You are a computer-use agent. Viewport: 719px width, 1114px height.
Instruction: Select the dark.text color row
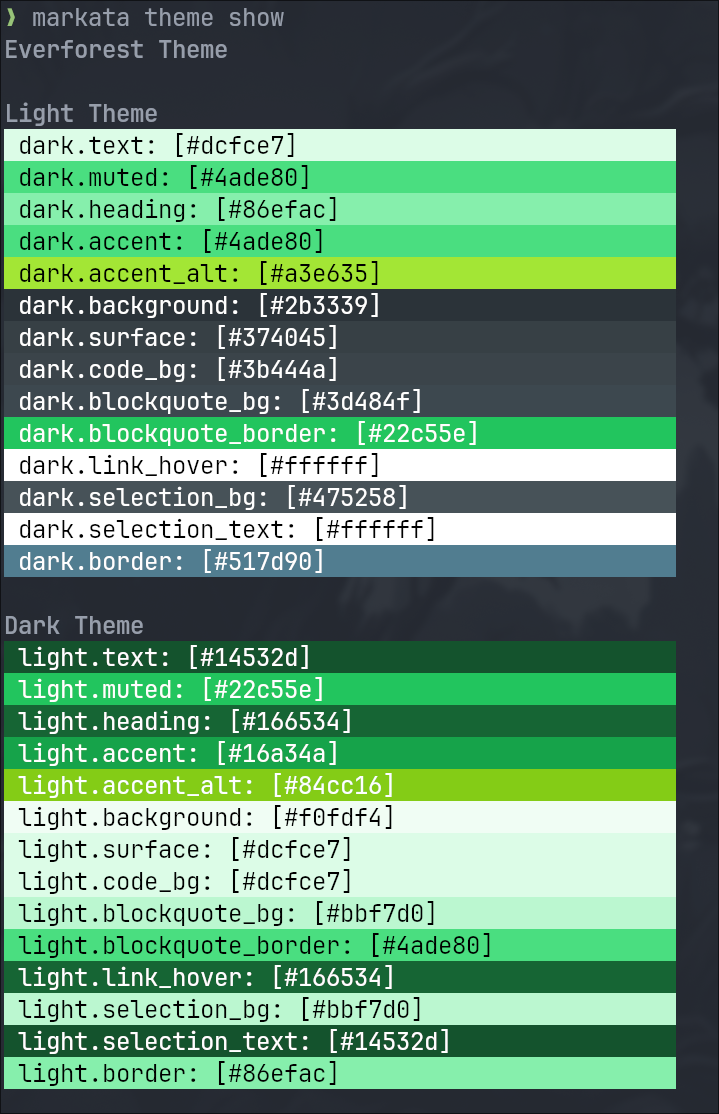(x=340, y=146)
